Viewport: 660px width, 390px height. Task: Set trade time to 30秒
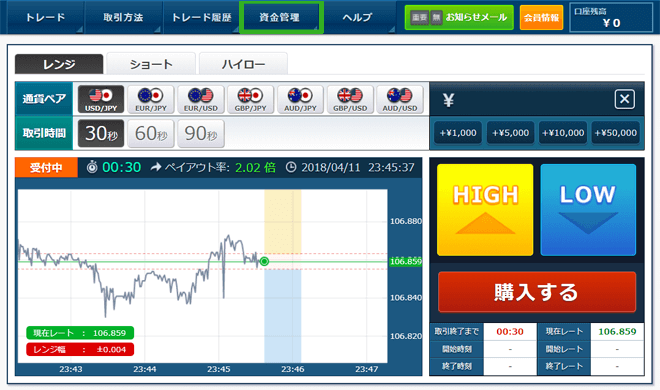pyautogui.click(x=101, y=133)
